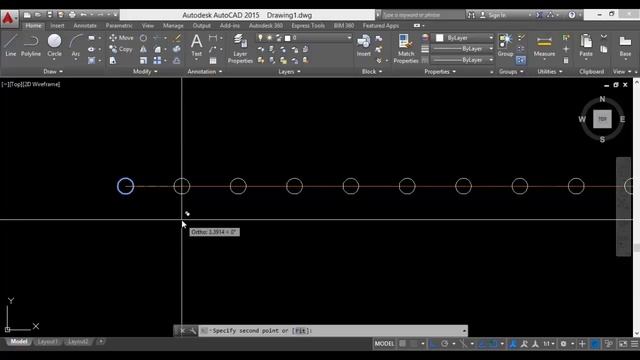The height and width of the screenshot is (360, 640).
Task: Click the Plot printer icon in quick access
Action: click(x=72, y=15)
